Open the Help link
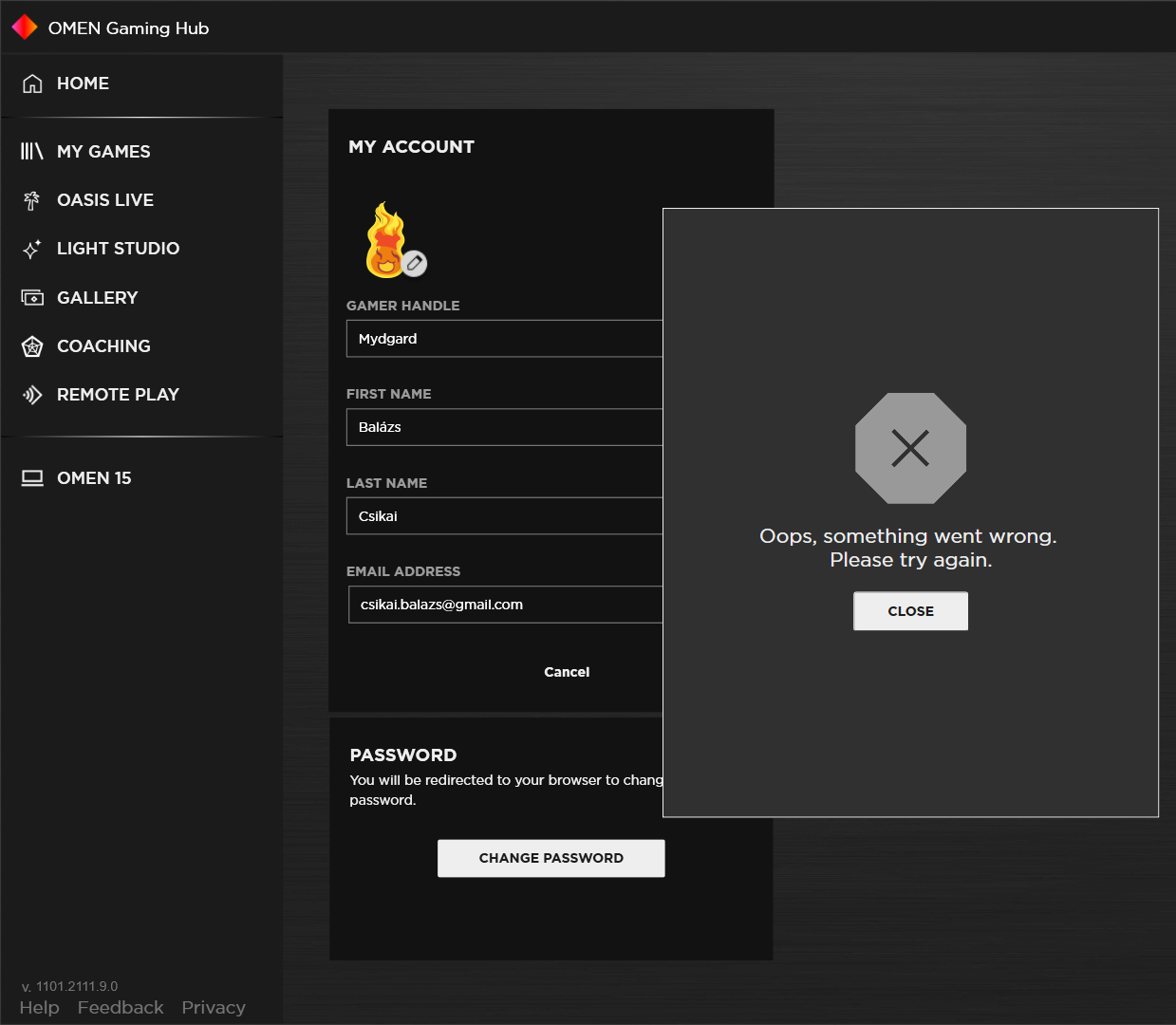Viewport: 1176px width, 1025px height. (x=39, y=1008)
